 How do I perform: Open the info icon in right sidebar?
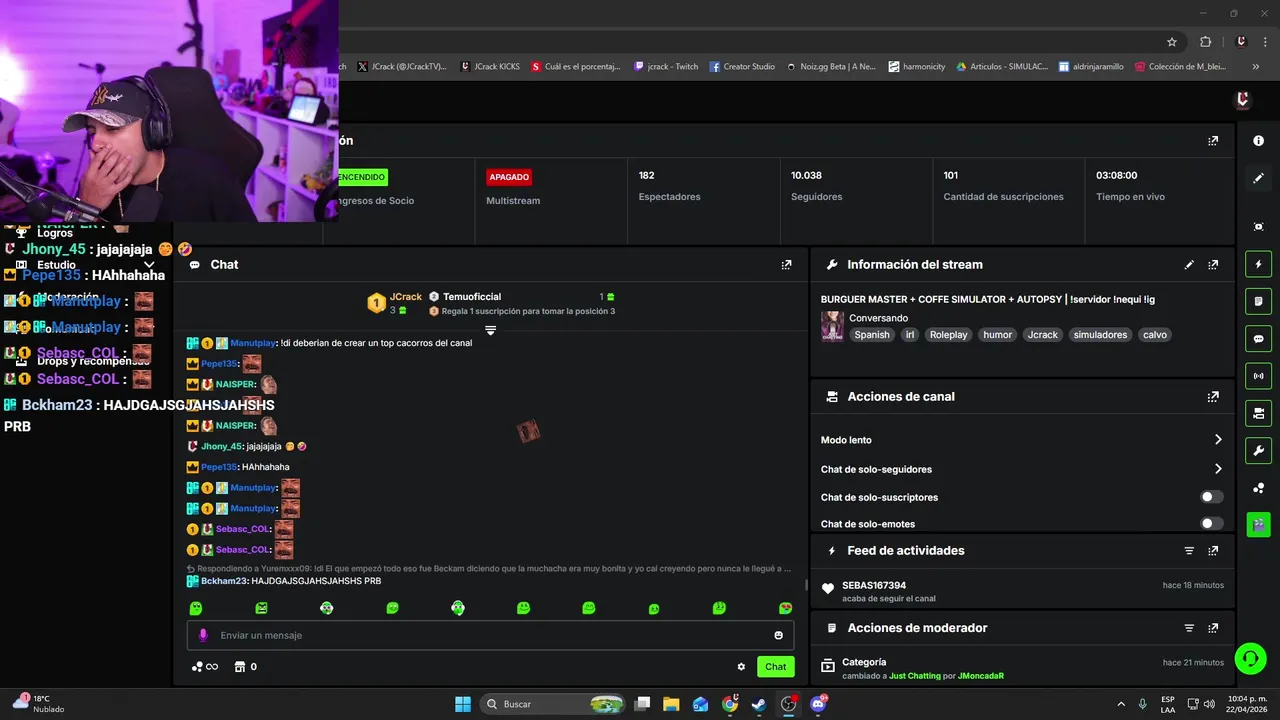[1258, 141]
